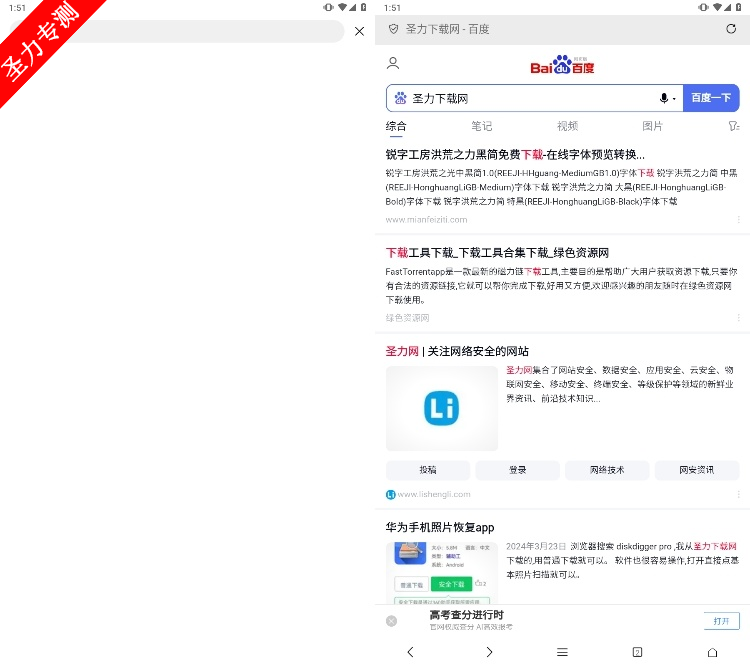This screenshot has width=750, height=668.
Task: Open more options for lishengli.com result
Action: 739,494
